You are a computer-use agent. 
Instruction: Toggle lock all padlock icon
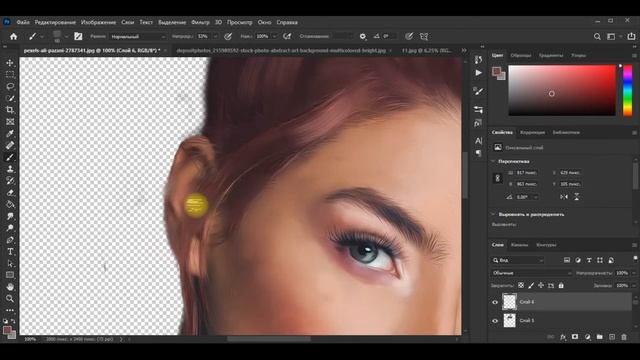coord(561,286)
